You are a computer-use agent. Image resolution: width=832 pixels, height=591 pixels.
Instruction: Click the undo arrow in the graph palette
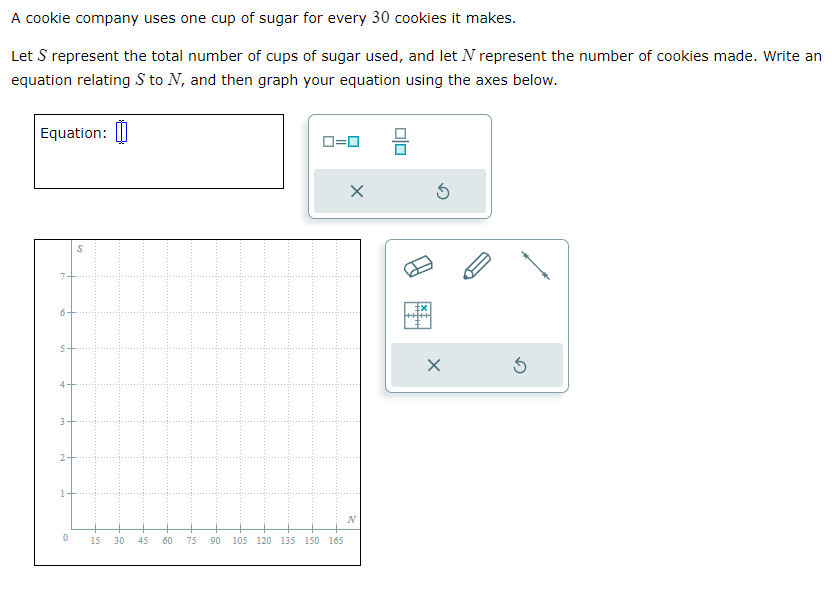(519, 366)
